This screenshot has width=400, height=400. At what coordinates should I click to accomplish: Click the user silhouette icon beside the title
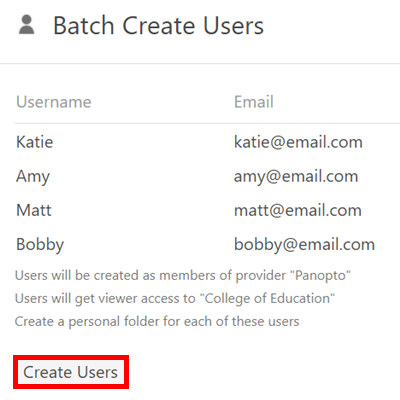27,25
